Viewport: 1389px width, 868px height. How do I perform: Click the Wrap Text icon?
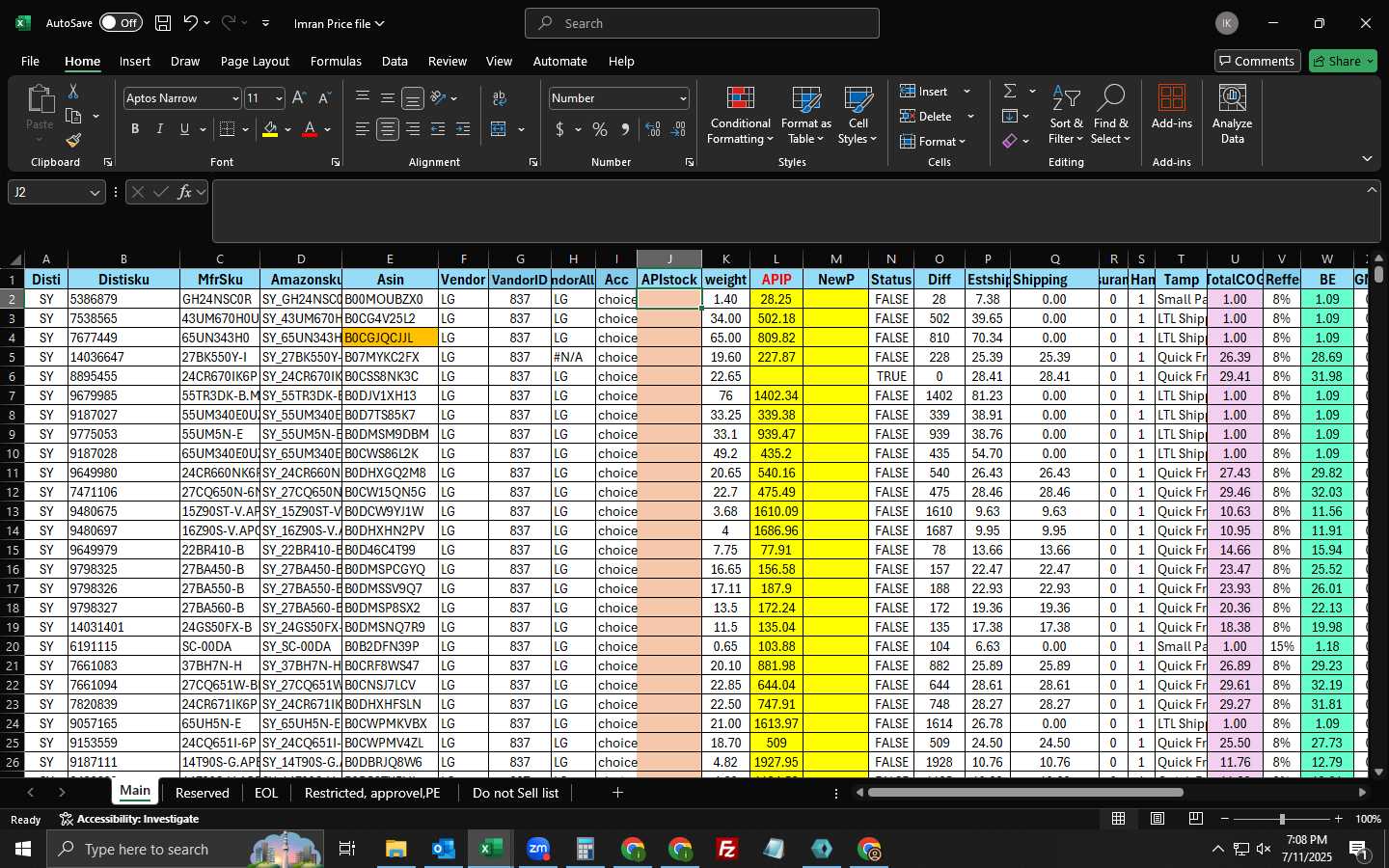(x=500, y=98)
